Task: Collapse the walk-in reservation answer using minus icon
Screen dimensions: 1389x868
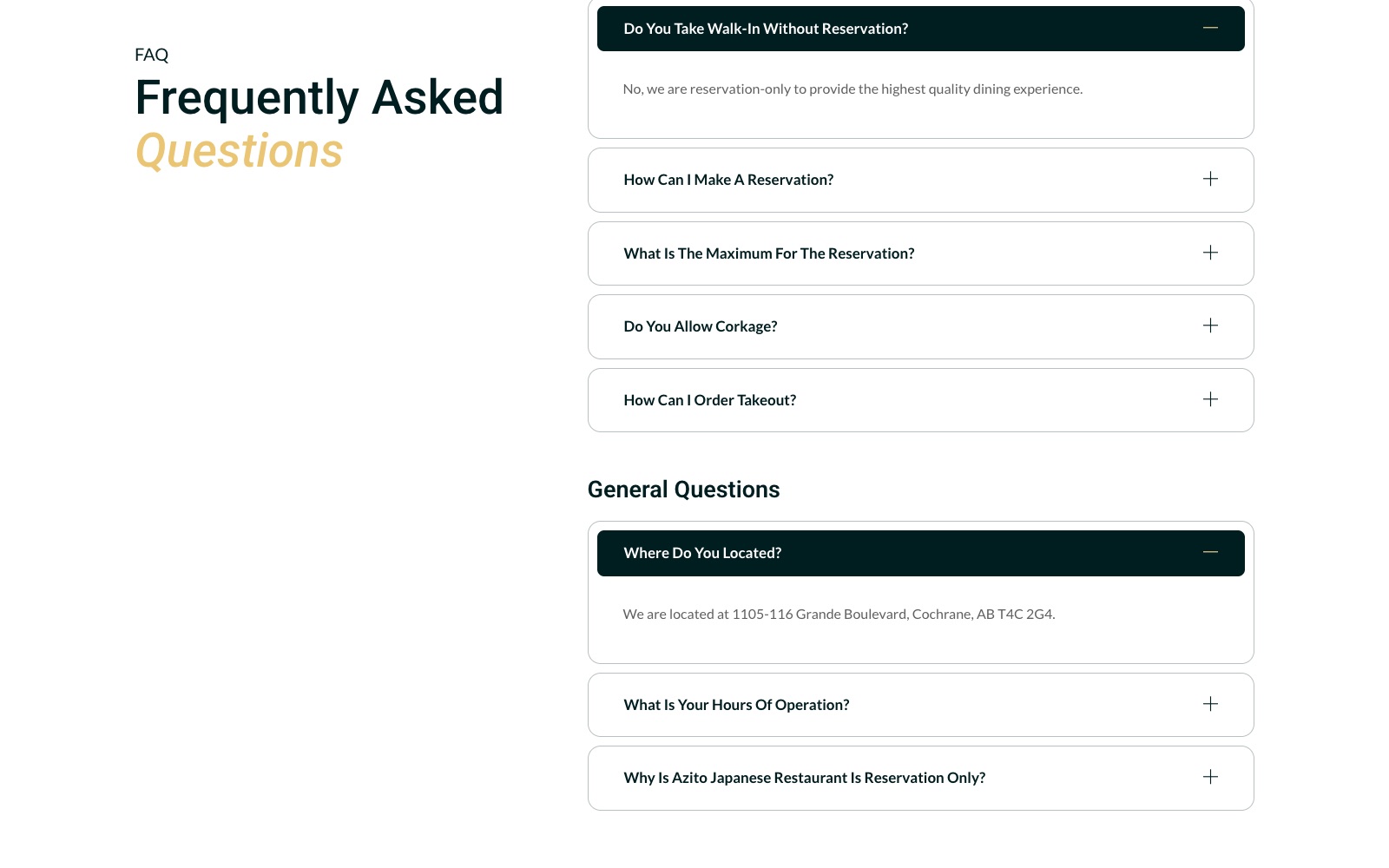Action: coord(1210,28)
